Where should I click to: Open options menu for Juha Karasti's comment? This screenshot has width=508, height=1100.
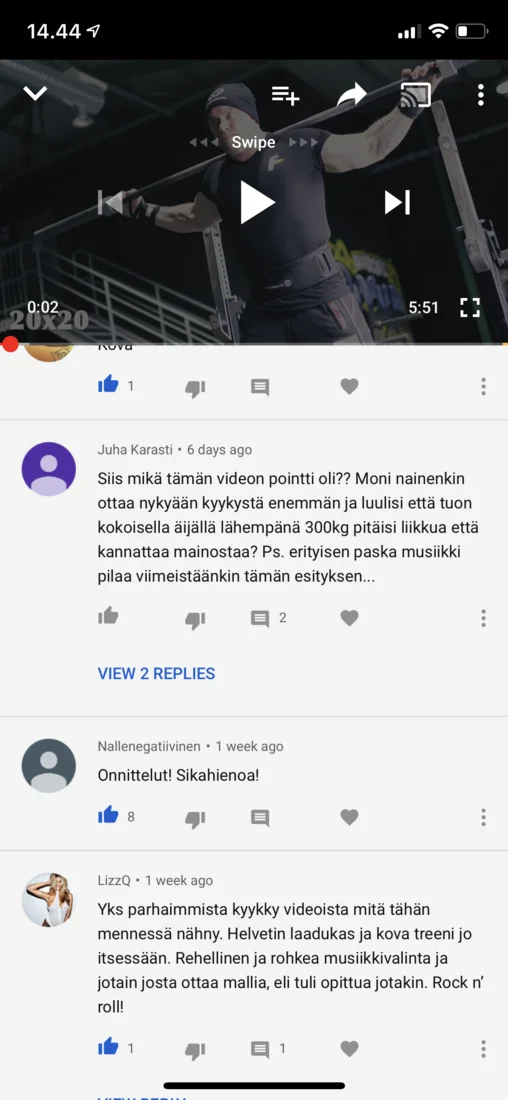483,618
